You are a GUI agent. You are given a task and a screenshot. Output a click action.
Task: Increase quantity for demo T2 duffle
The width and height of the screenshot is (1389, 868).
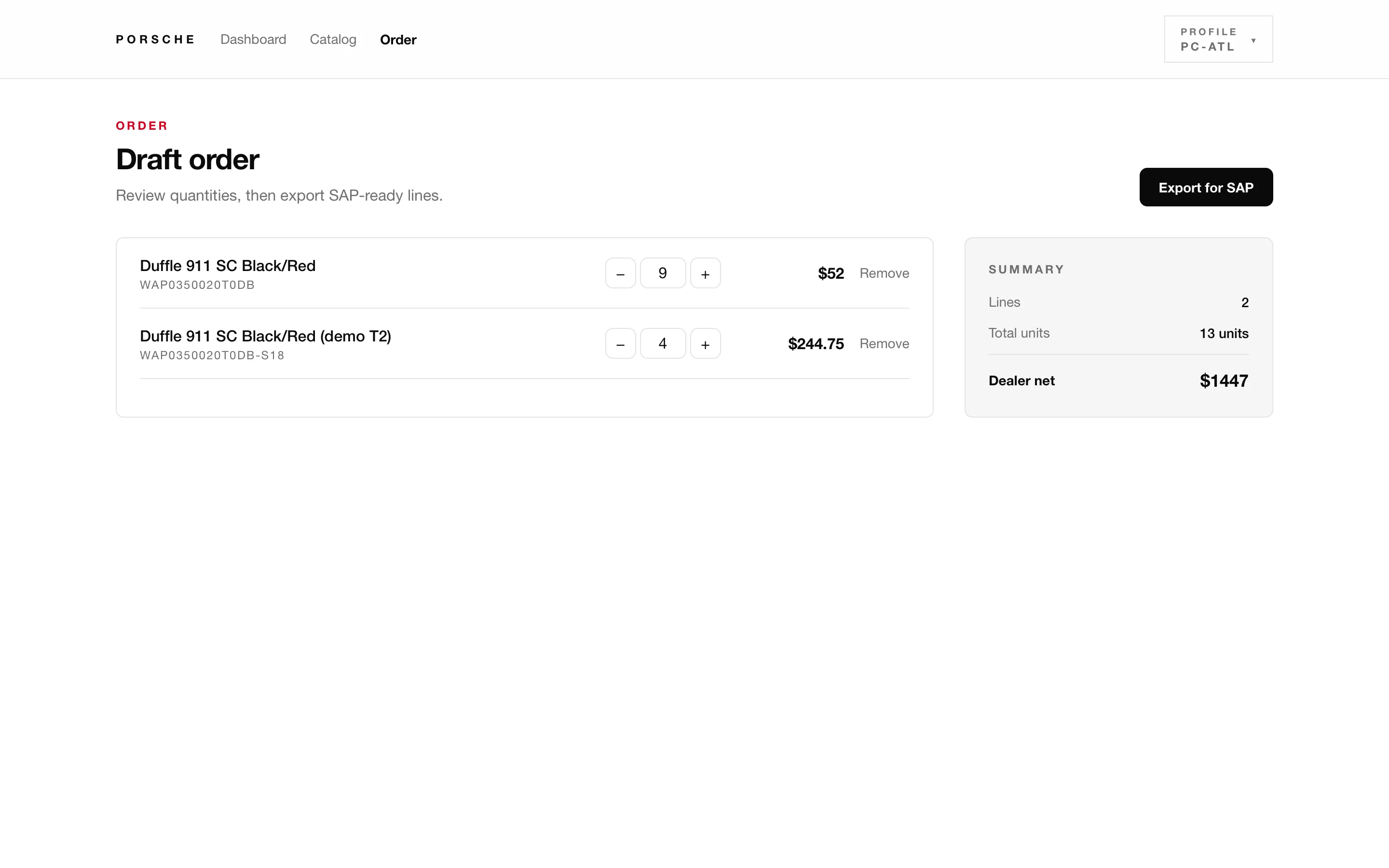pos(705,343)
